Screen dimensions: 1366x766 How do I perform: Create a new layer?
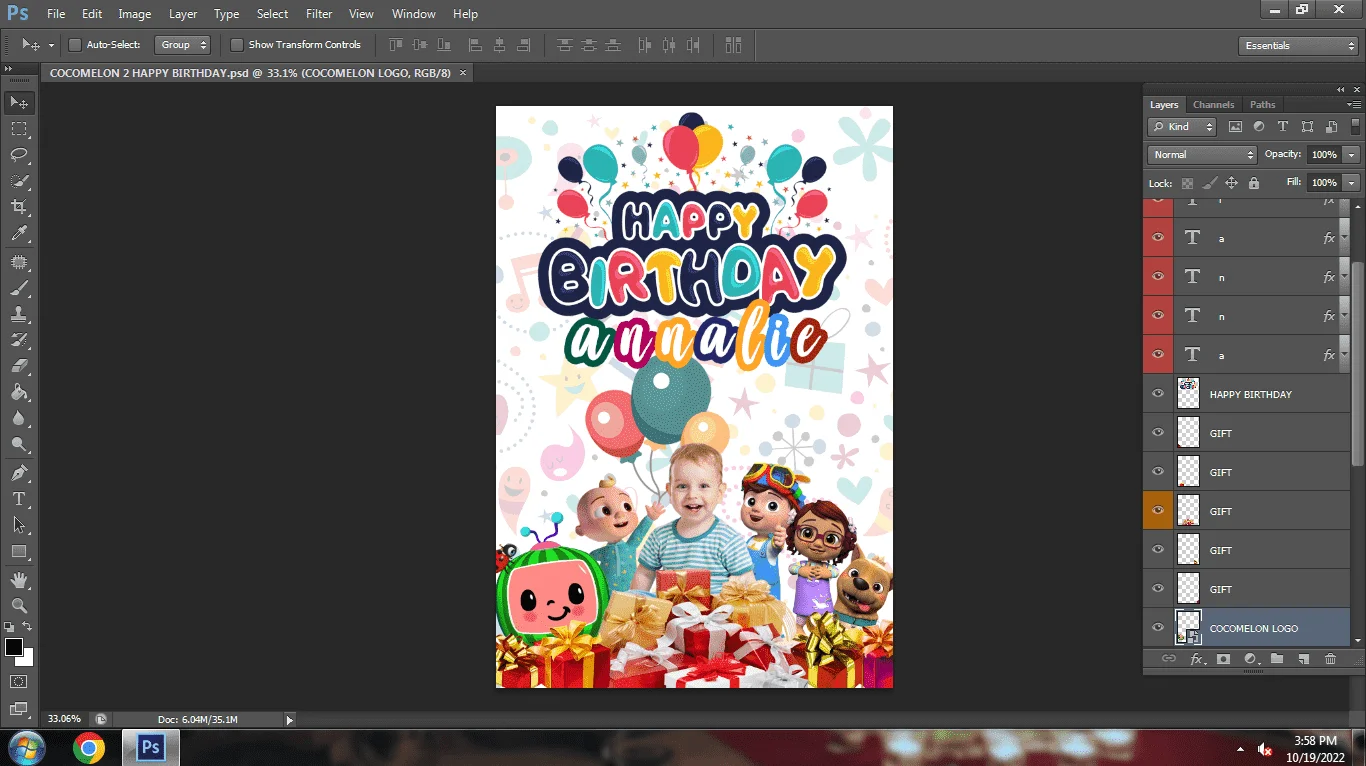(x=1303, y=659)
